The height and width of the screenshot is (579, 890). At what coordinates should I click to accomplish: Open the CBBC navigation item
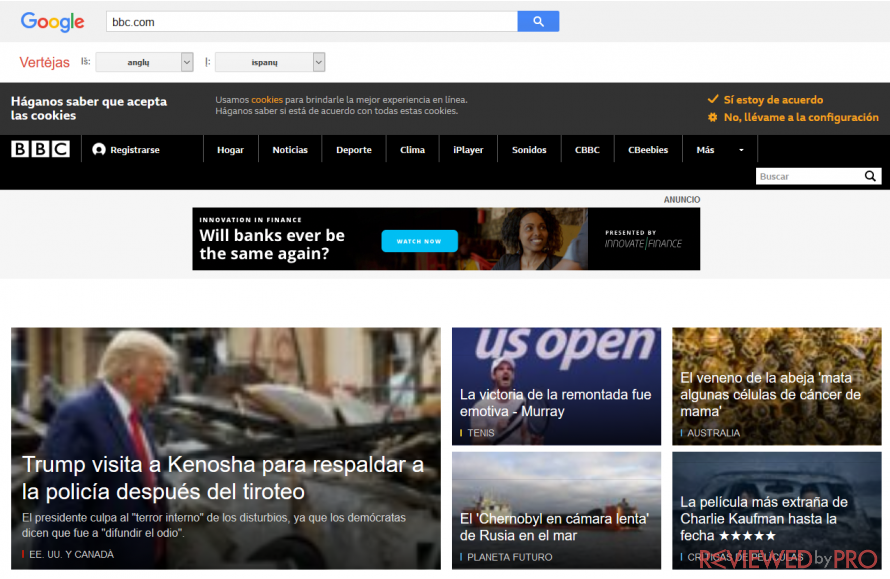(587, 150)
